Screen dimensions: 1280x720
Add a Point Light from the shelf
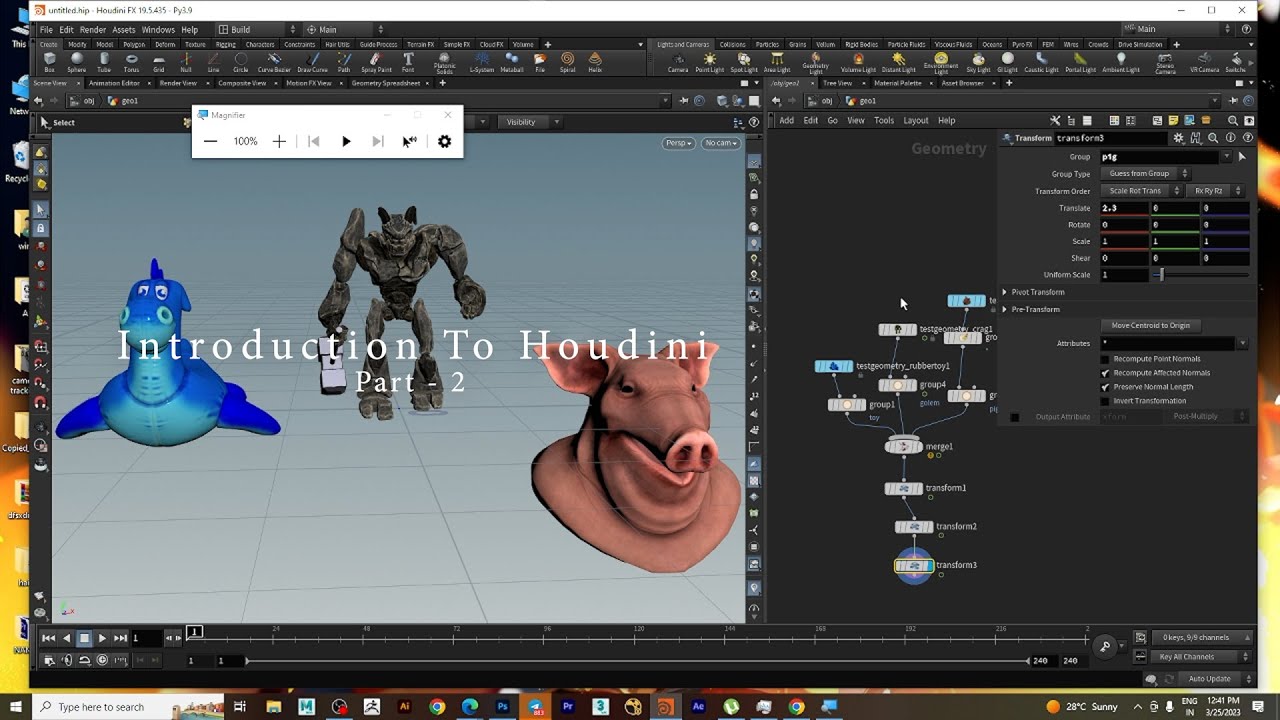tap(710, 63)
